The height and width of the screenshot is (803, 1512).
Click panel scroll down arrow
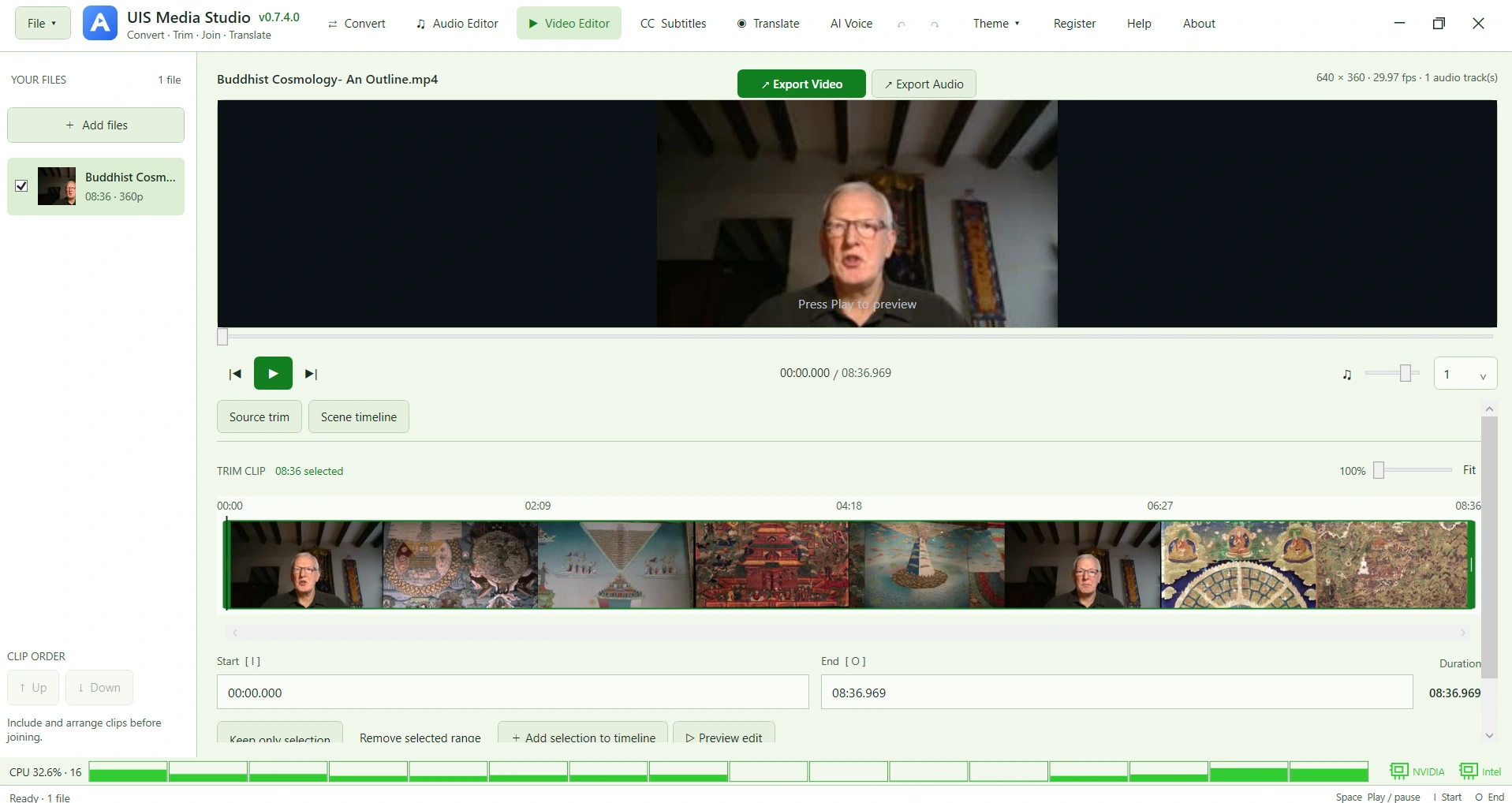point(1489,735)
